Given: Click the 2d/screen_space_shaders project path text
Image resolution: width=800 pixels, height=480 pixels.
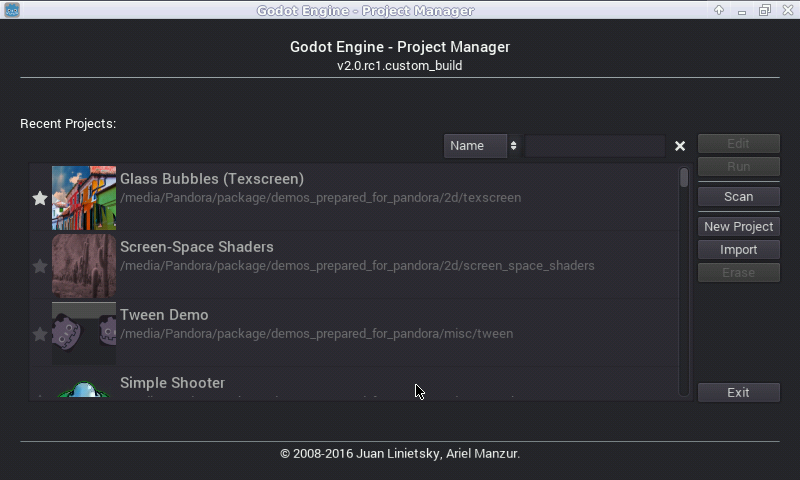Looking at the screenshot, I should [x=357, y=266].
